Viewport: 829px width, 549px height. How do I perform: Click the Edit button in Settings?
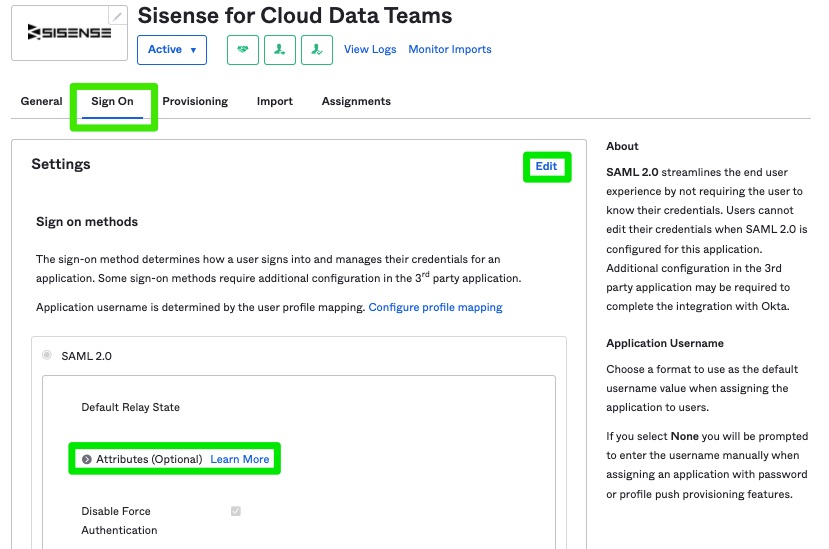click(x=546, y=166)
